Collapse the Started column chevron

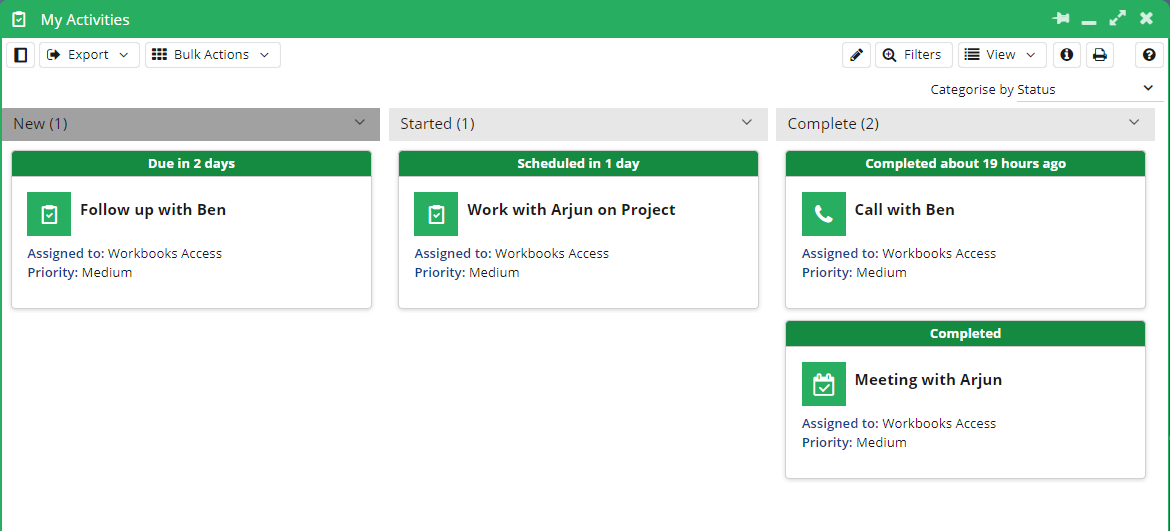pos(747,122)
